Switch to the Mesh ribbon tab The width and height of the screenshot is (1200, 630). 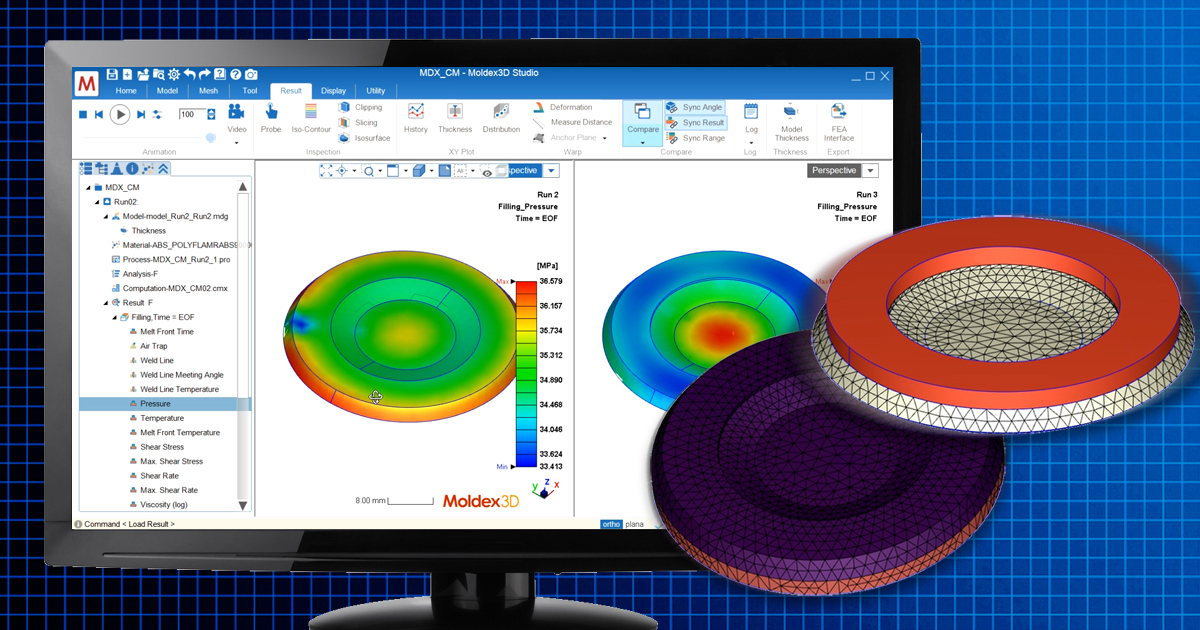click(x=208, y=91)
